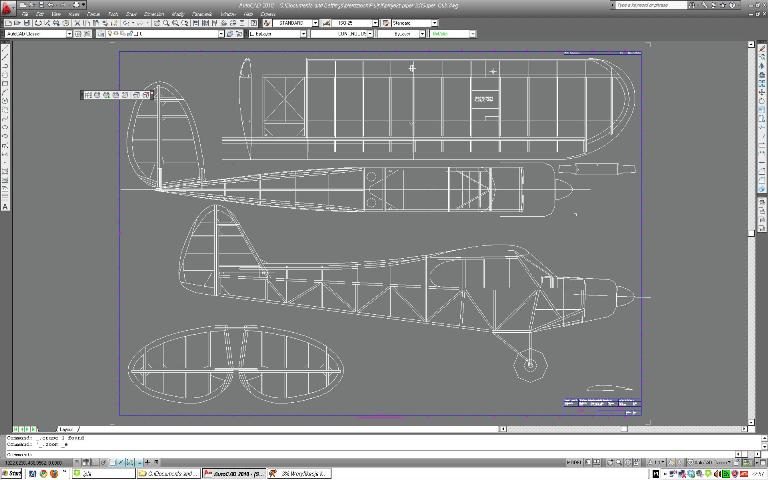Open the Dimension menu
This screenshot has width=768, height=480.
154,14
